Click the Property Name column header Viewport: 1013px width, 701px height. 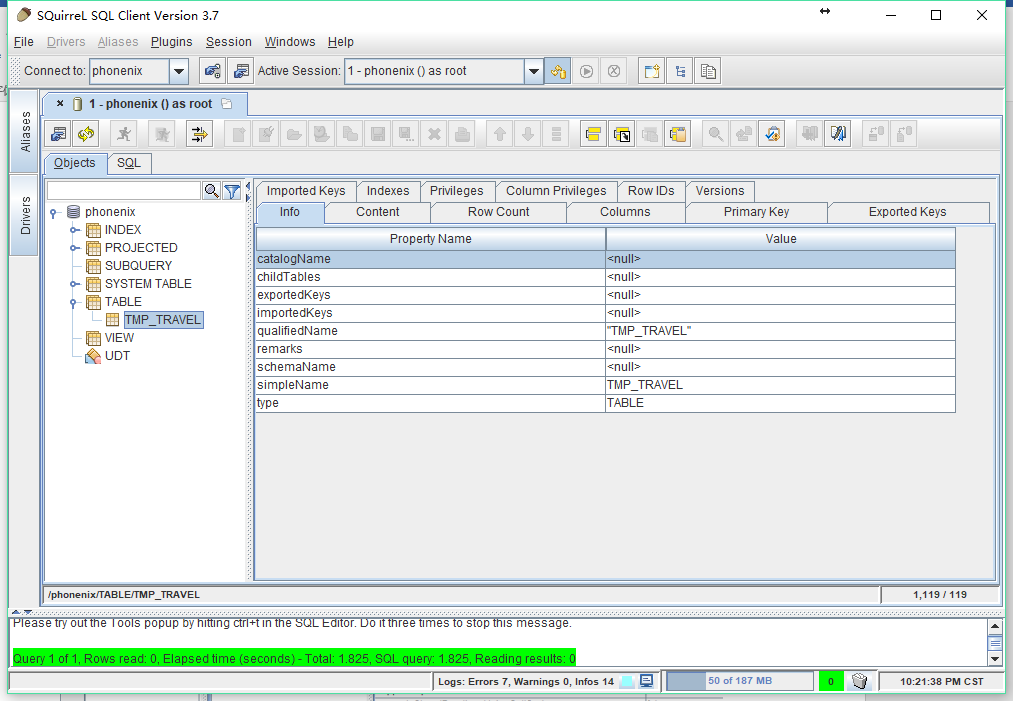tap(431, 239)
